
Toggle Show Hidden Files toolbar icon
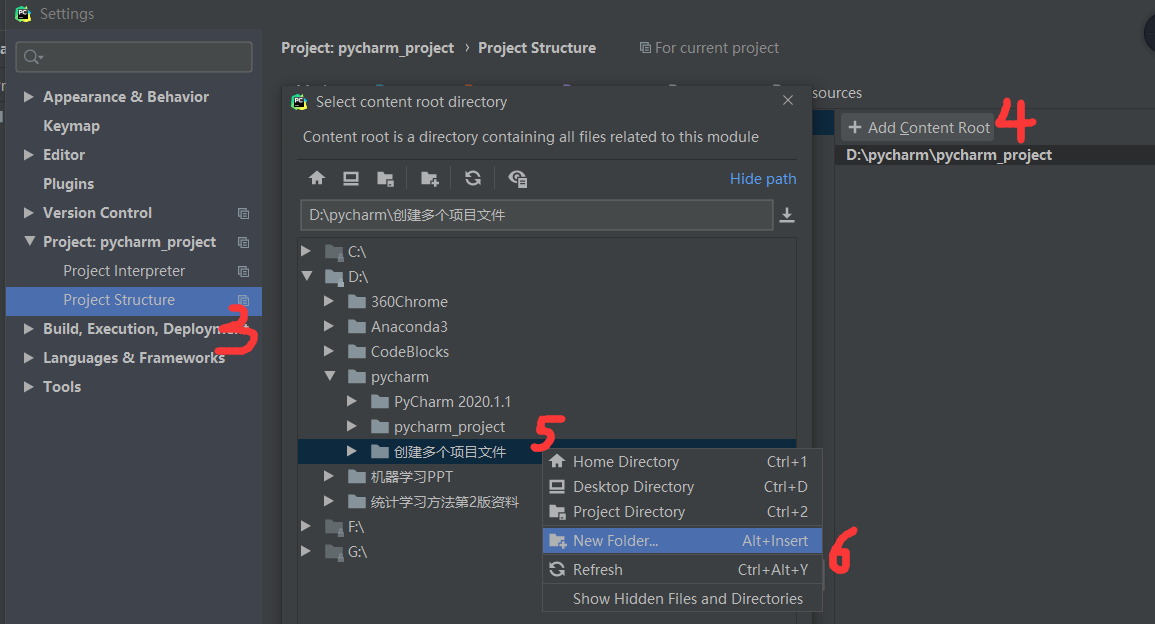[x=517, y=178]
